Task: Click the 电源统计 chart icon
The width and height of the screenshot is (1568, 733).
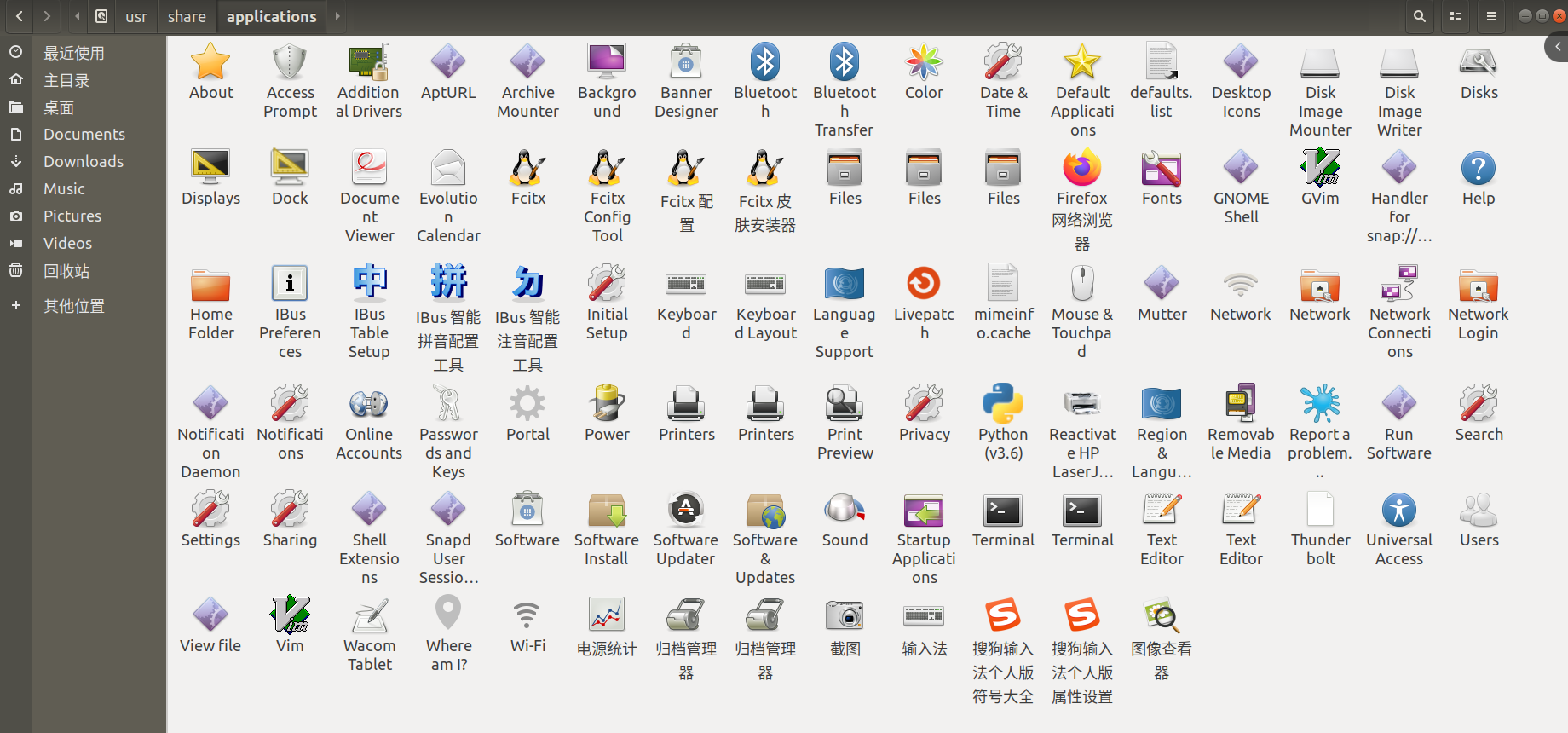Action: point(607,615)
